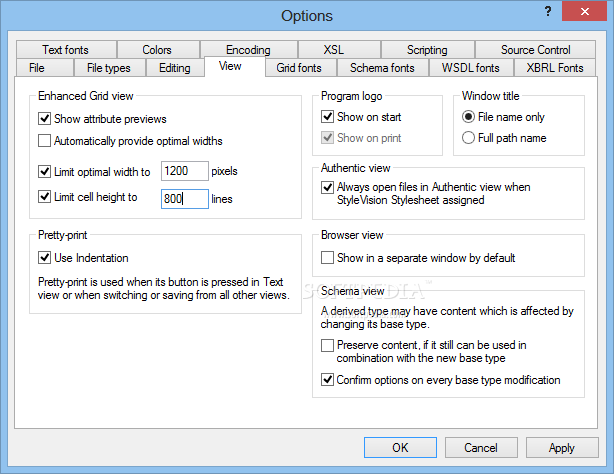Toggle Limit cell height to checkbox
This screenshot has height=474, width=614.
[44, 197]
